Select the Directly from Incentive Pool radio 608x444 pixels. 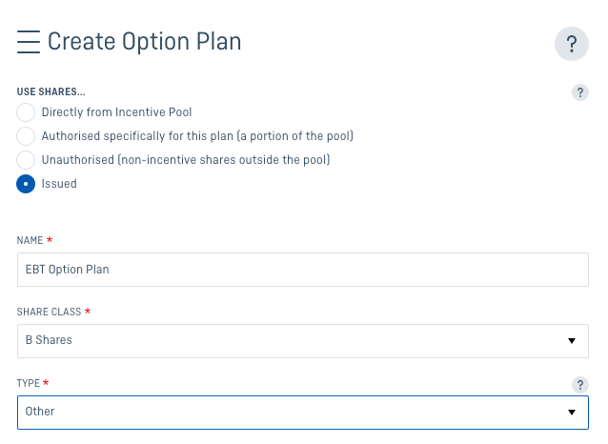[x=26, y=112]
